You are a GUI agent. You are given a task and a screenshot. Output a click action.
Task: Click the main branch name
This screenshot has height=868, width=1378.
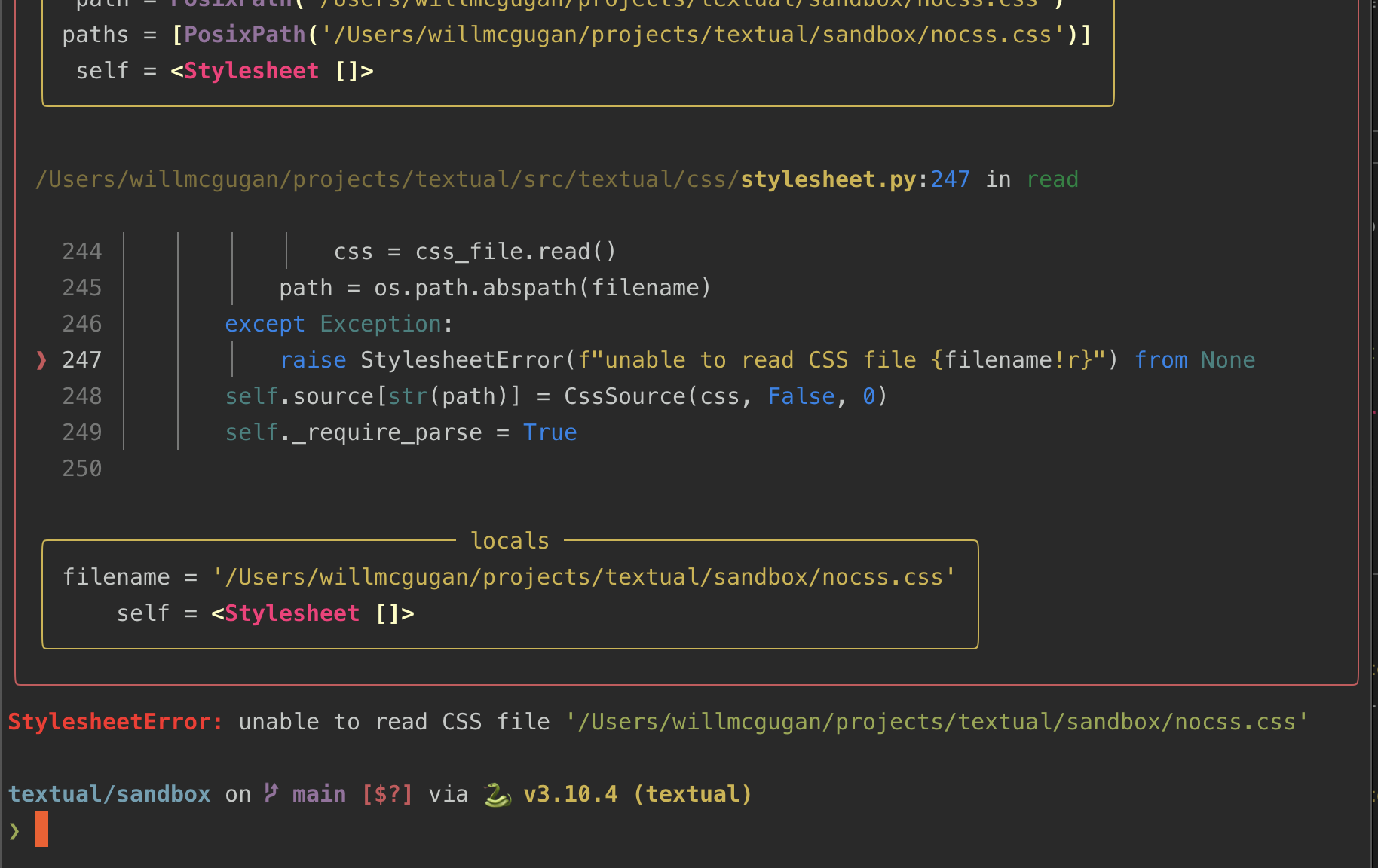click(x=319, y=793)
